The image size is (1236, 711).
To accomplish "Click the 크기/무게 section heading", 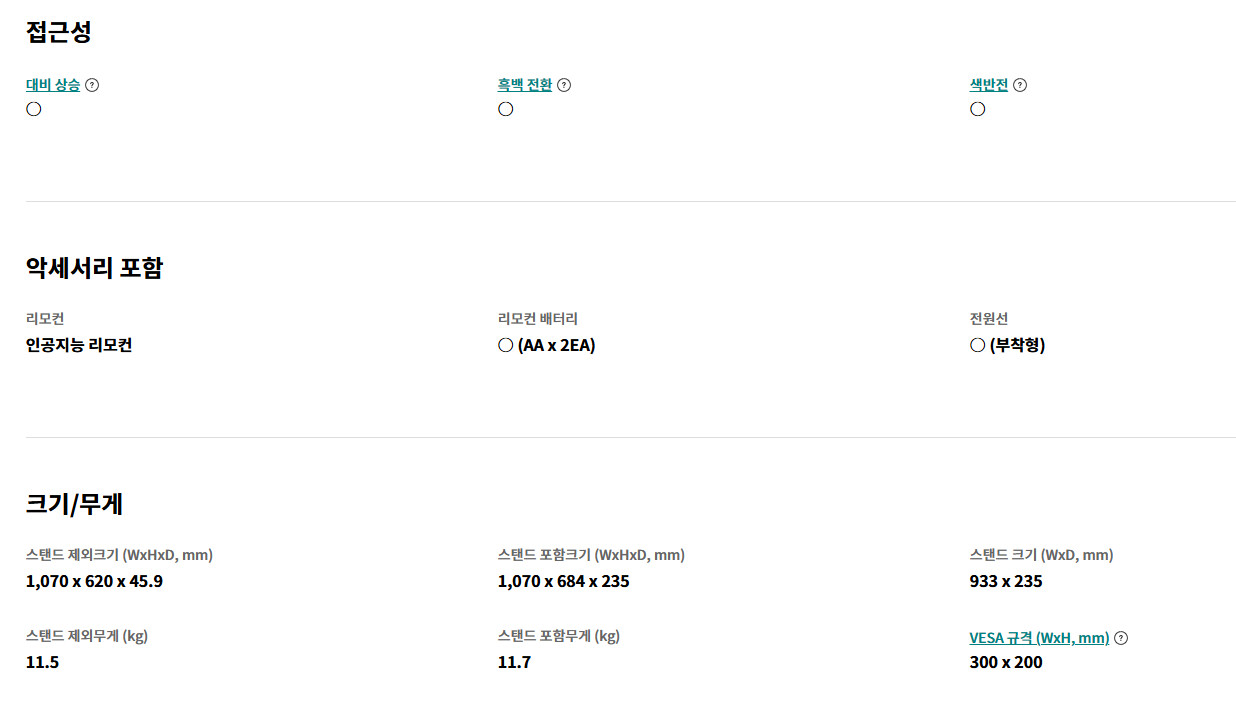I will pos(74,504).
